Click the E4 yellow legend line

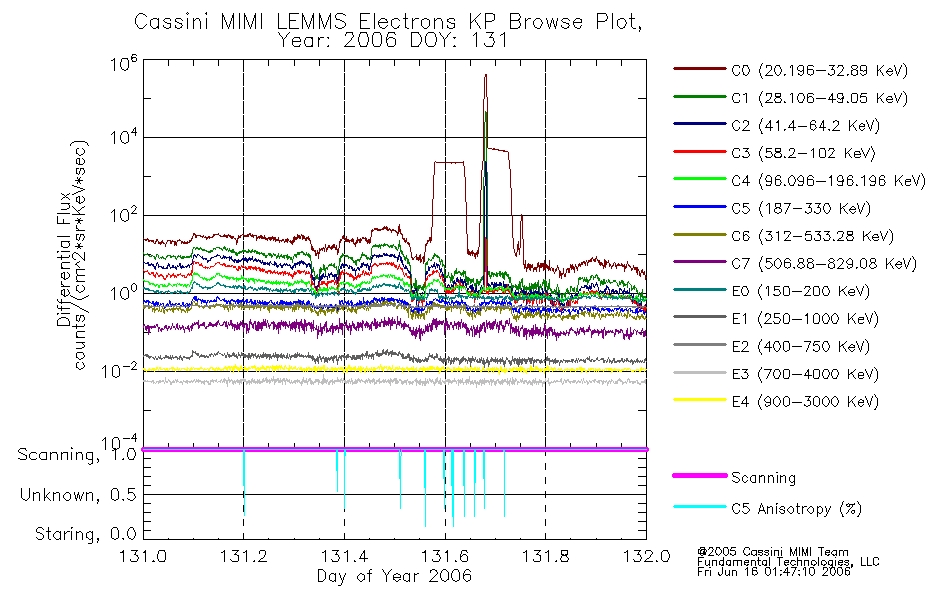pyautogui.click(x=700, y=400)
